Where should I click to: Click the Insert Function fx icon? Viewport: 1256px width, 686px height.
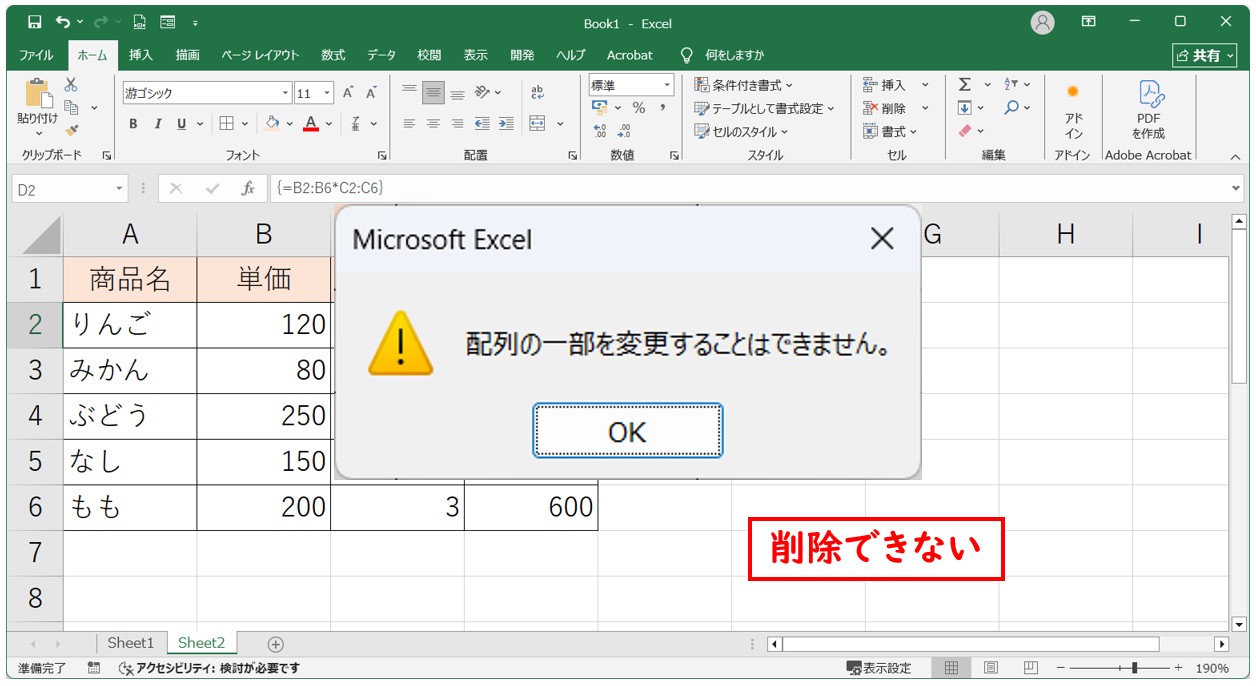click(248, 188)
